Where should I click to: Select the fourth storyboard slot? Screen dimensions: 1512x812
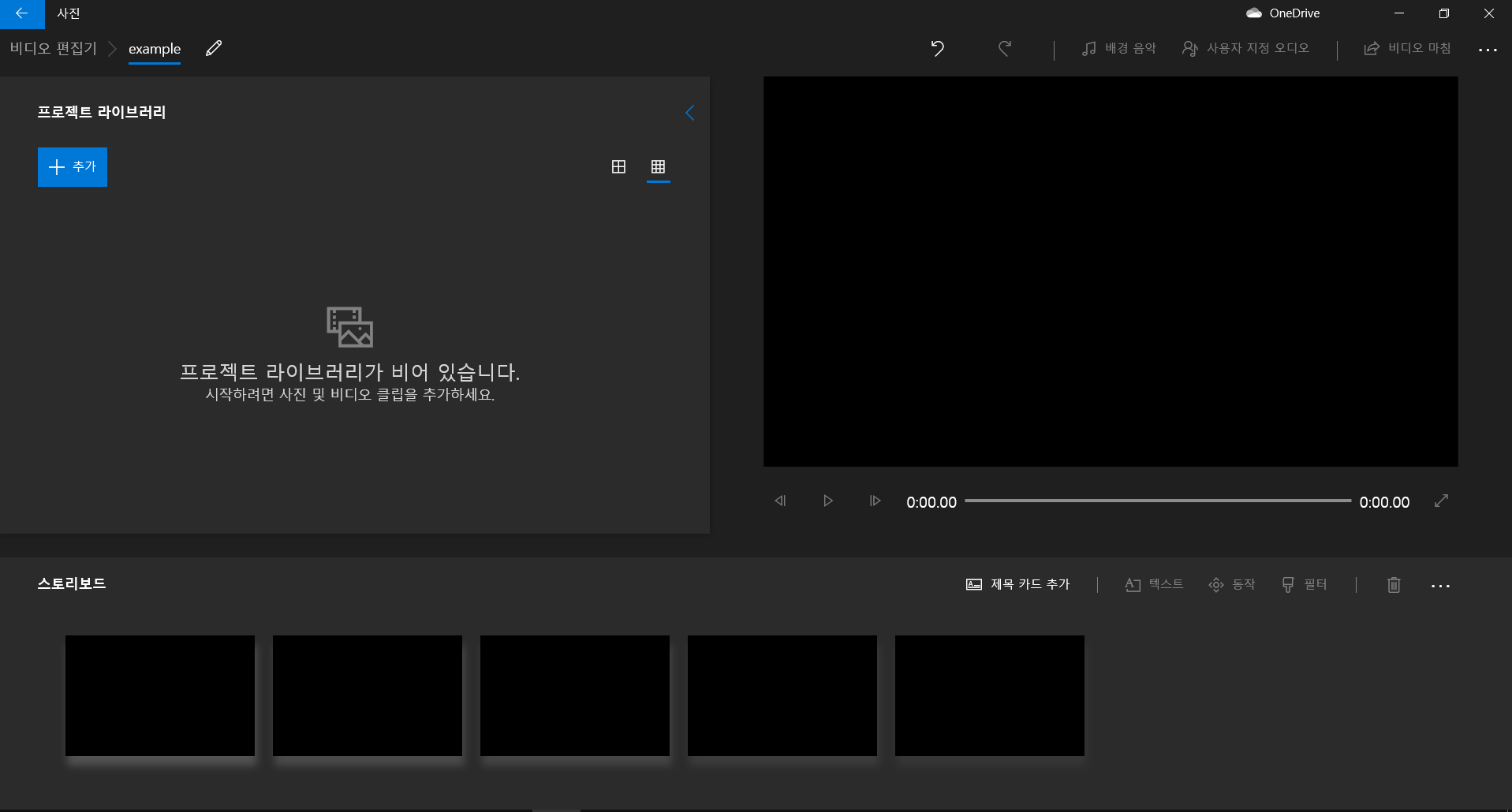(x=782, y=696)
